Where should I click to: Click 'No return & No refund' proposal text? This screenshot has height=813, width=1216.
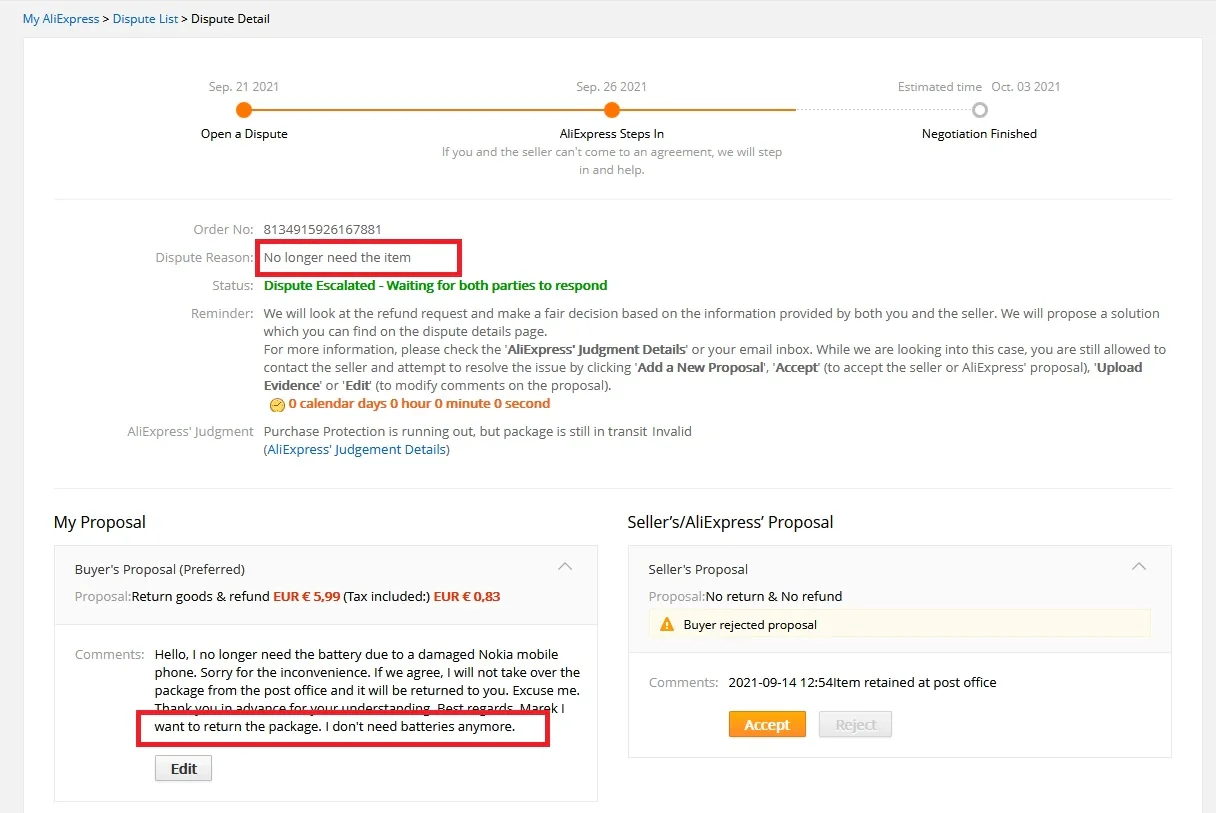(x=774, y=597)
